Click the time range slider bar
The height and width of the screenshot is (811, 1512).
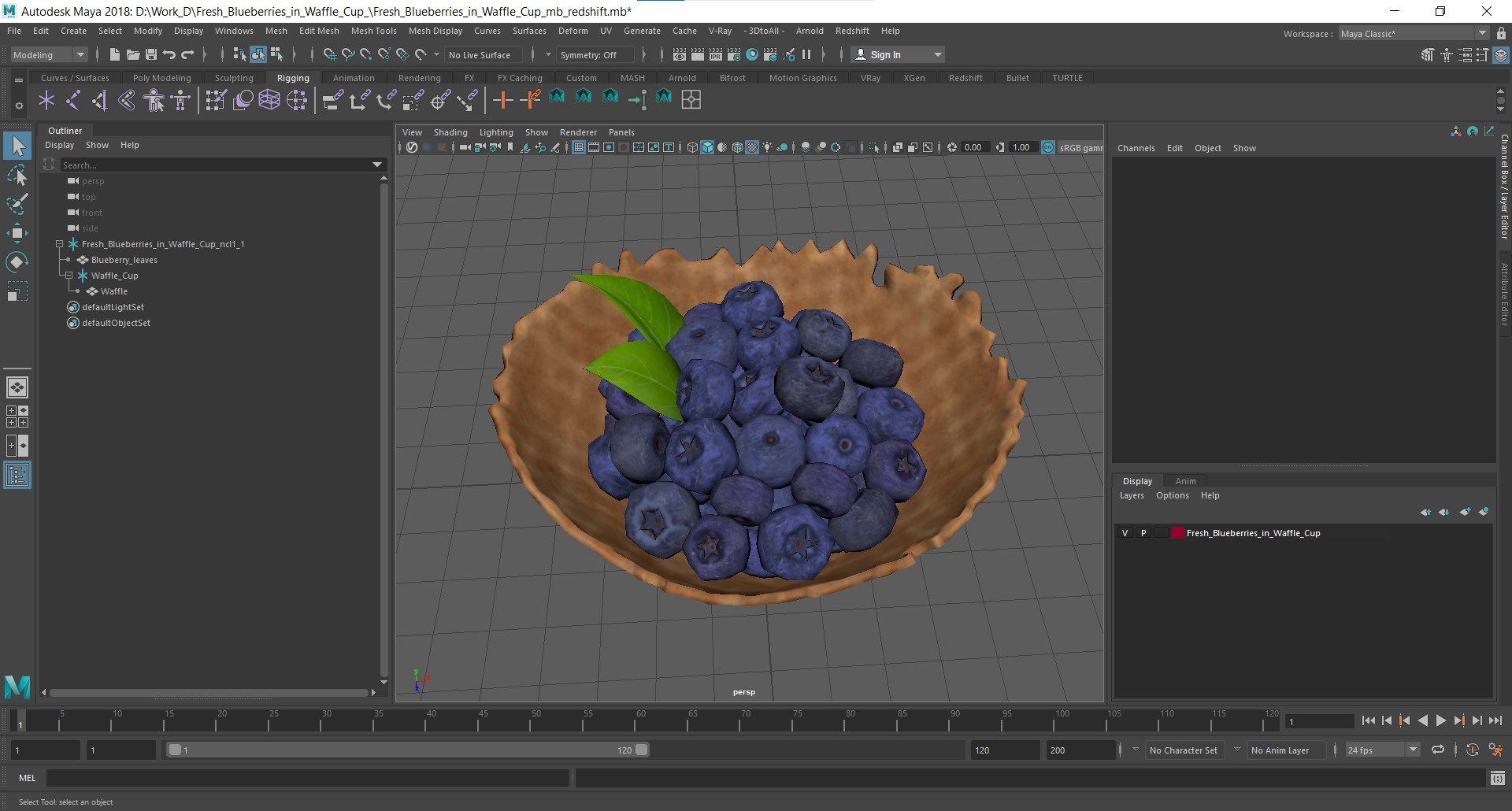(x=409, y=750)
